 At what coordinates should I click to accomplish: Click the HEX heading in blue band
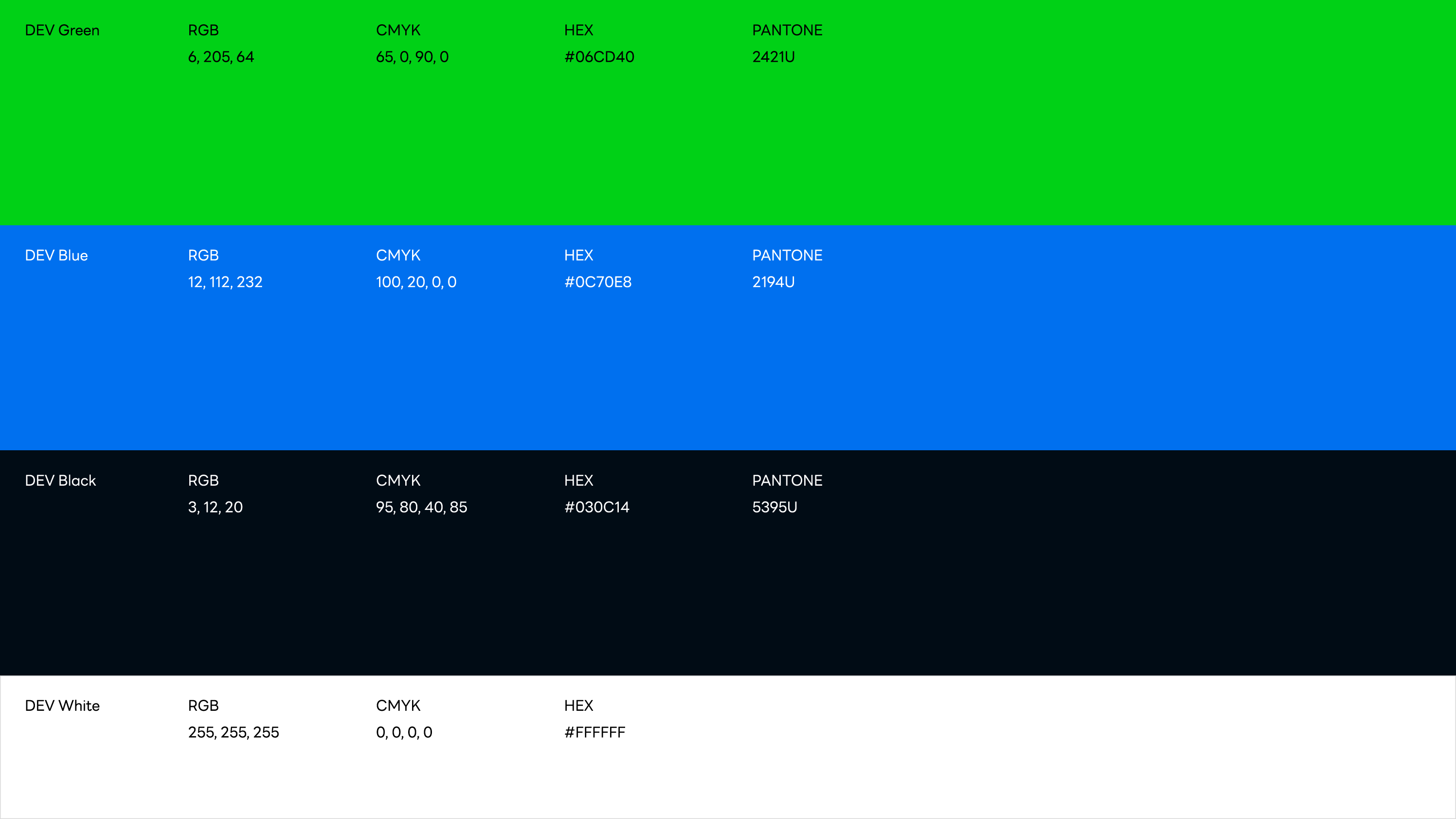click(578, 256)
